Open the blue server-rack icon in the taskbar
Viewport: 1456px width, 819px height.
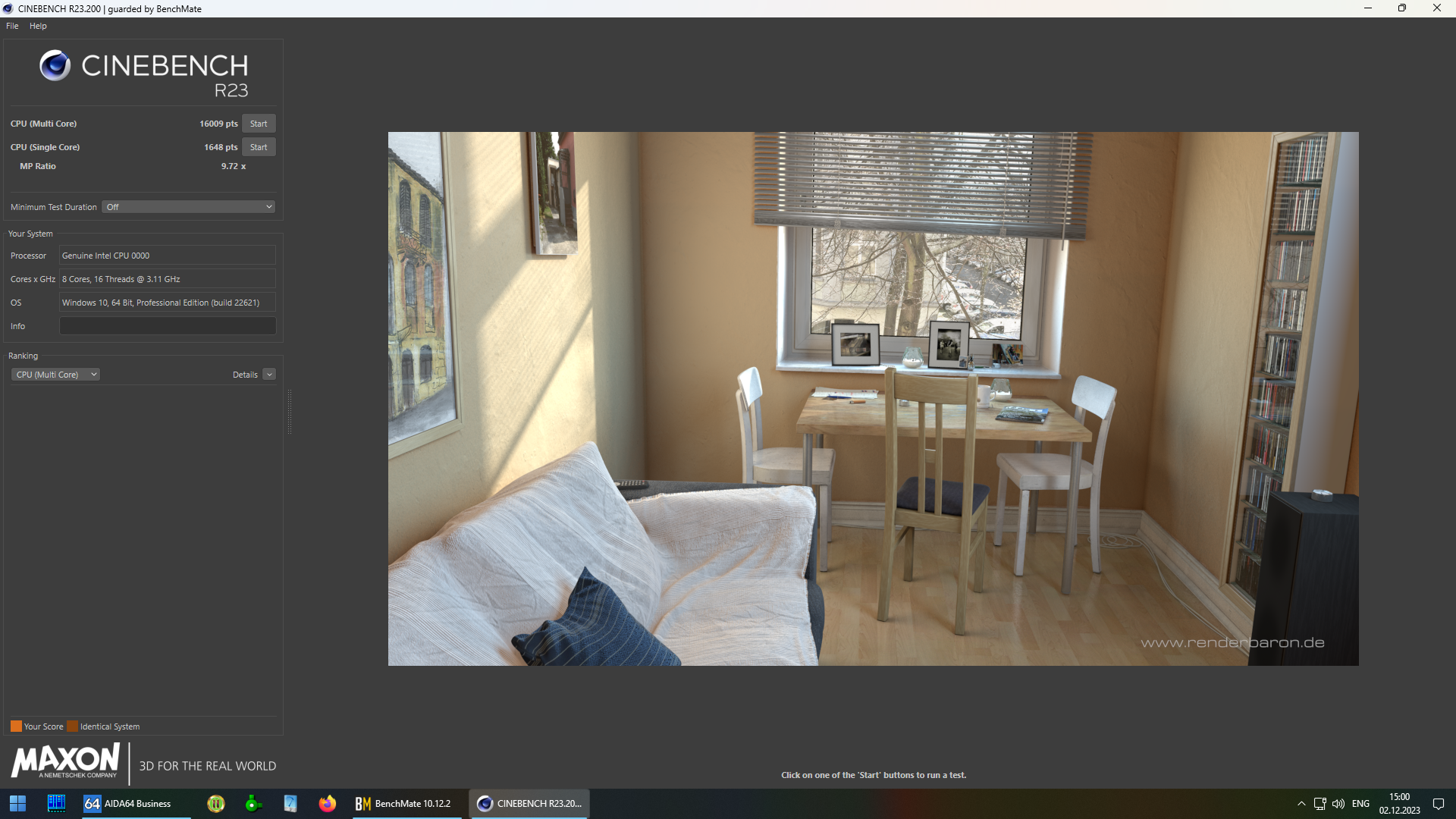(x=56, y=804)
